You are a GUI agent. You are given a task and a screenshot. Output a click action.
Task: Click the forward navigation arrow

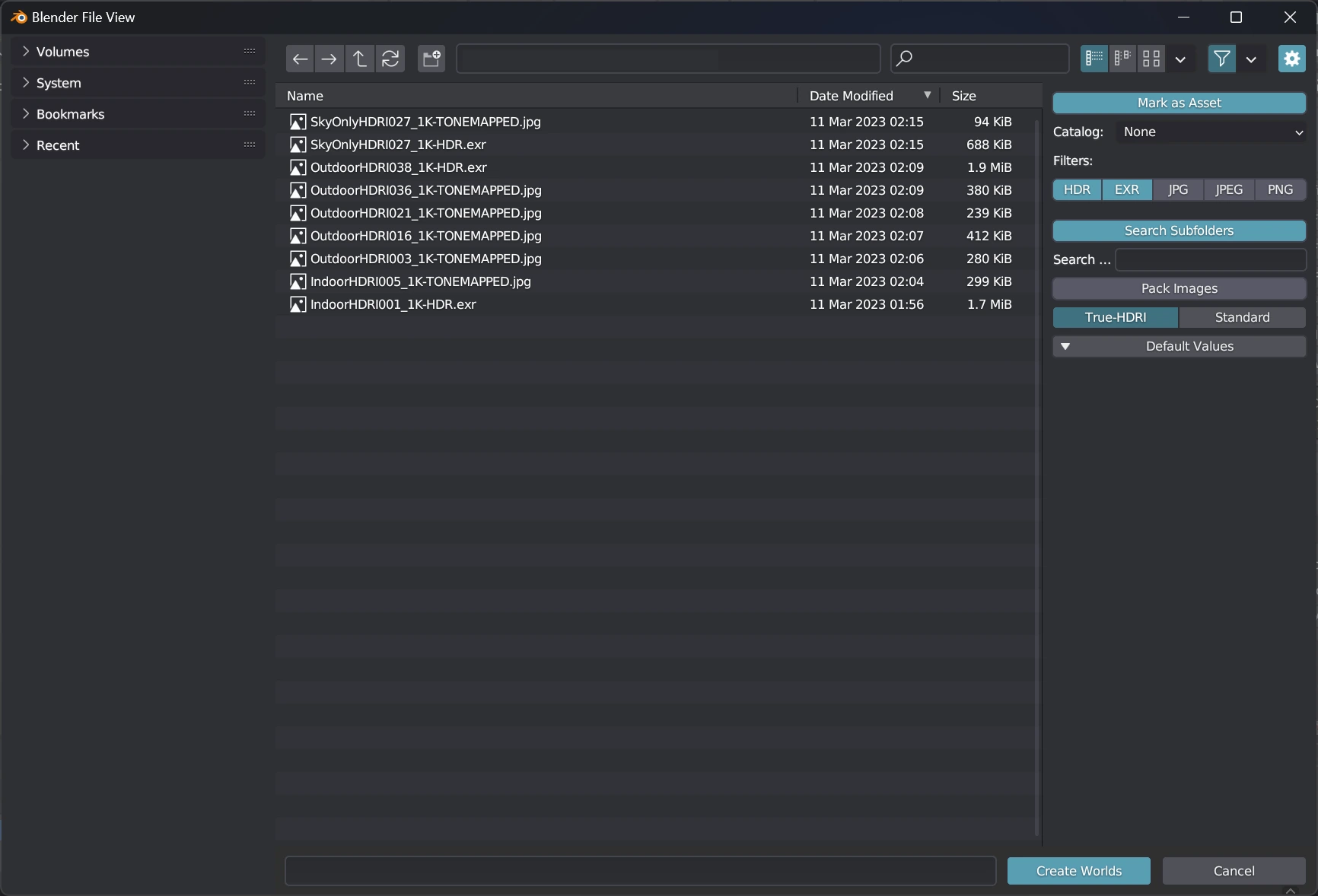(329, 59)
